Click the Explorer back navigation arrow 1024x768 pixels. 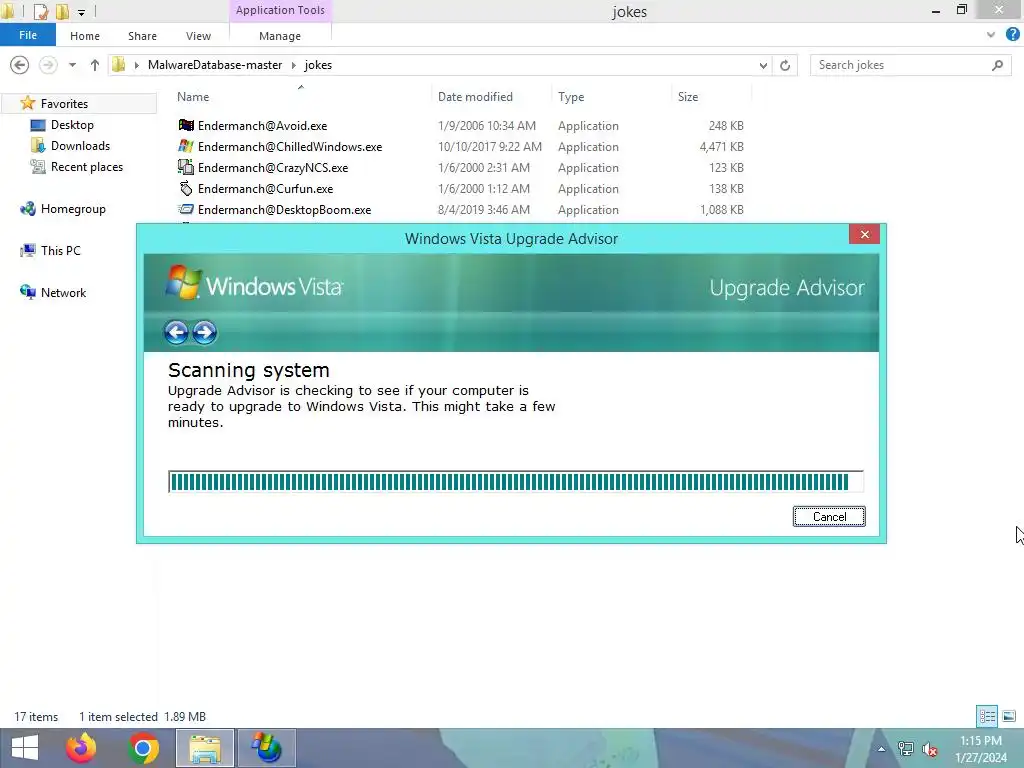tap(20, 65)
